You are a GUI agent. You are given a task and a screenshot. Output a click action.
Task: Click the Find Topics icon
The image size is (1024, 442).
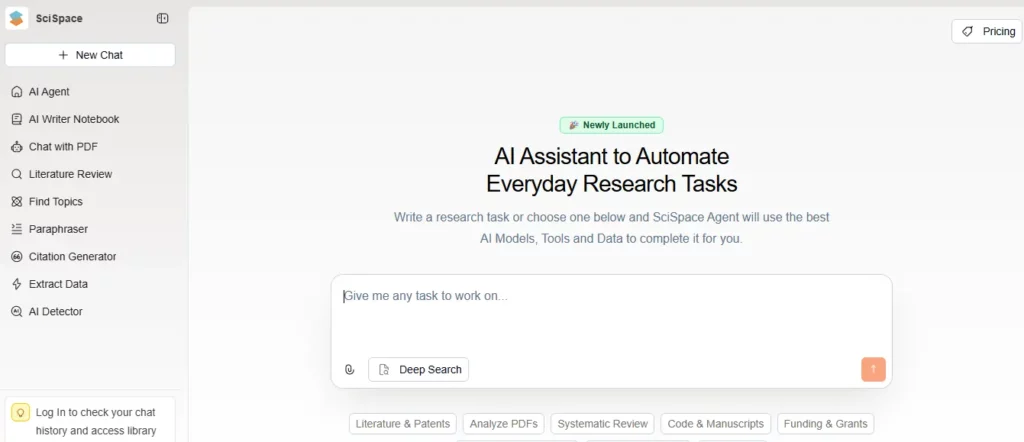pos(17,202)
